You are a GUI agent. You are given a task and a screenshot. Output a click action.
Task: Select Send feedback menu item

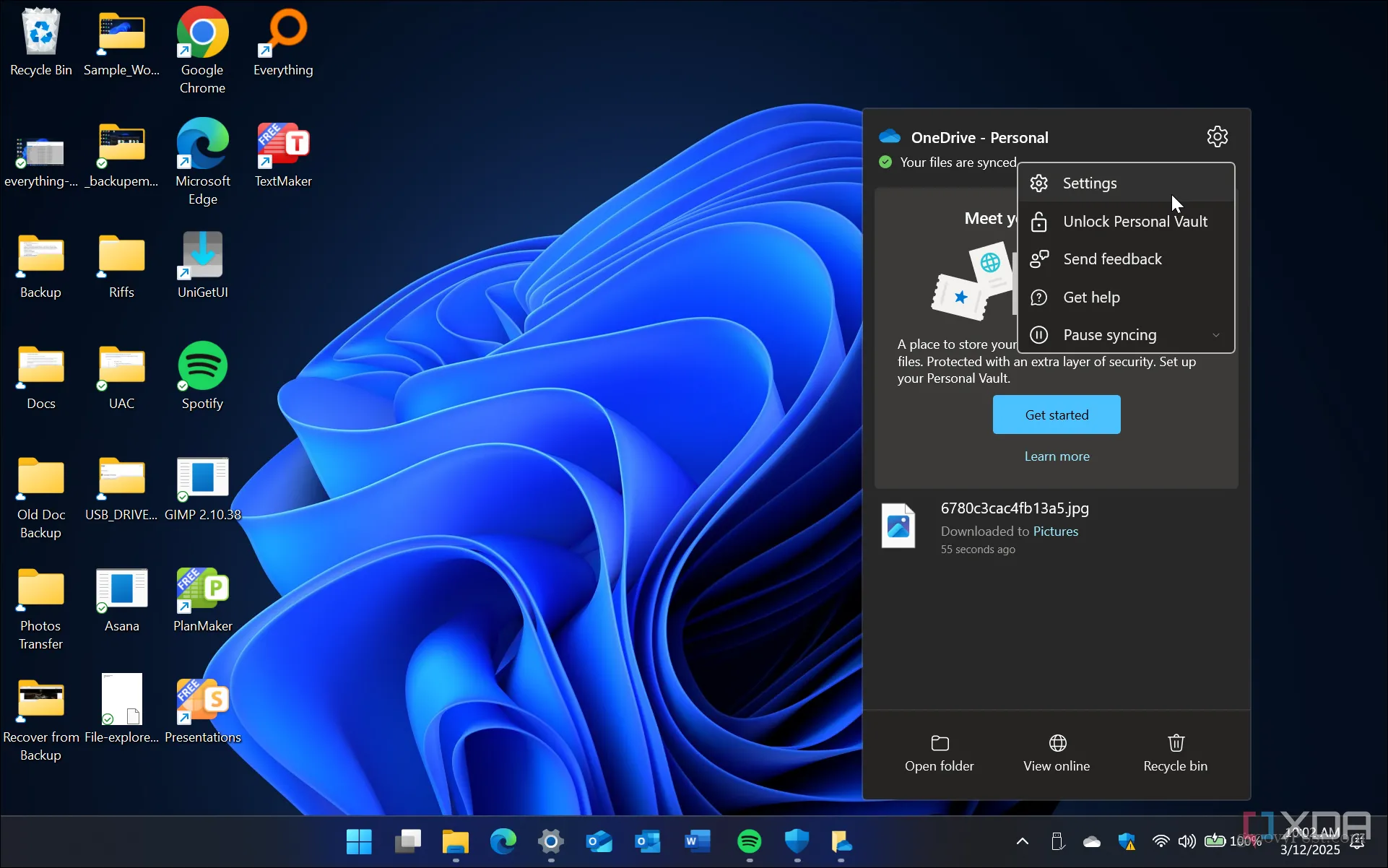click(x=1112, y=259)
